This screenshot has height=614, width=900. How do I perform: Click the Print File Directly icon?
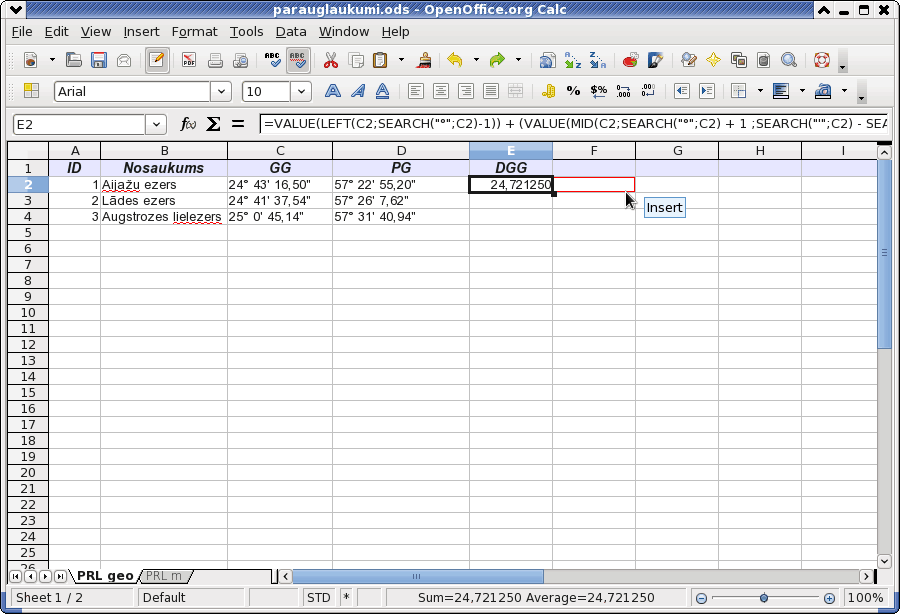[215, 60]
